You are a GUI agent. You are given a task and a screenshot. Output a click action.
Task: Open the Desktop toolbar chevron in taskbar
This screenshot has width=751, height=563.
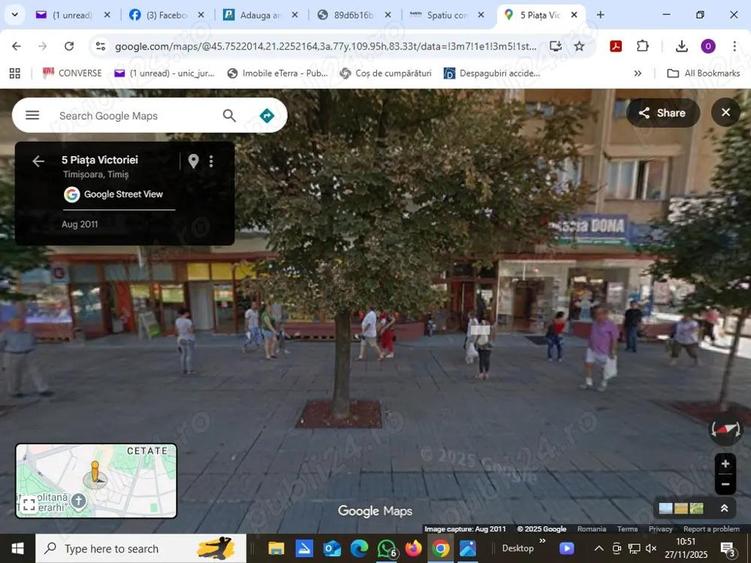click(543, 541)
